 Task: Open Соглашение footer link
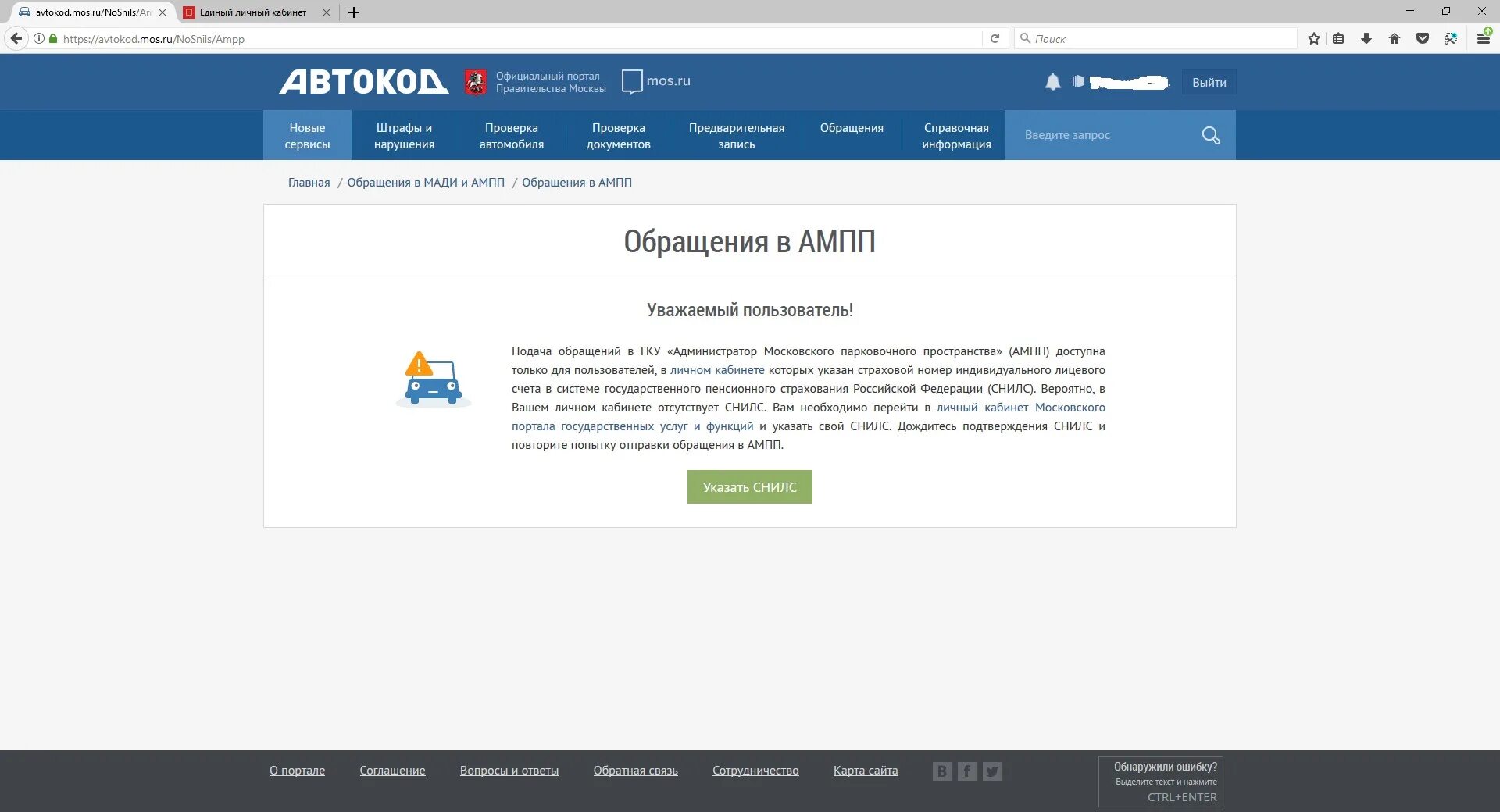click(392, 771)
